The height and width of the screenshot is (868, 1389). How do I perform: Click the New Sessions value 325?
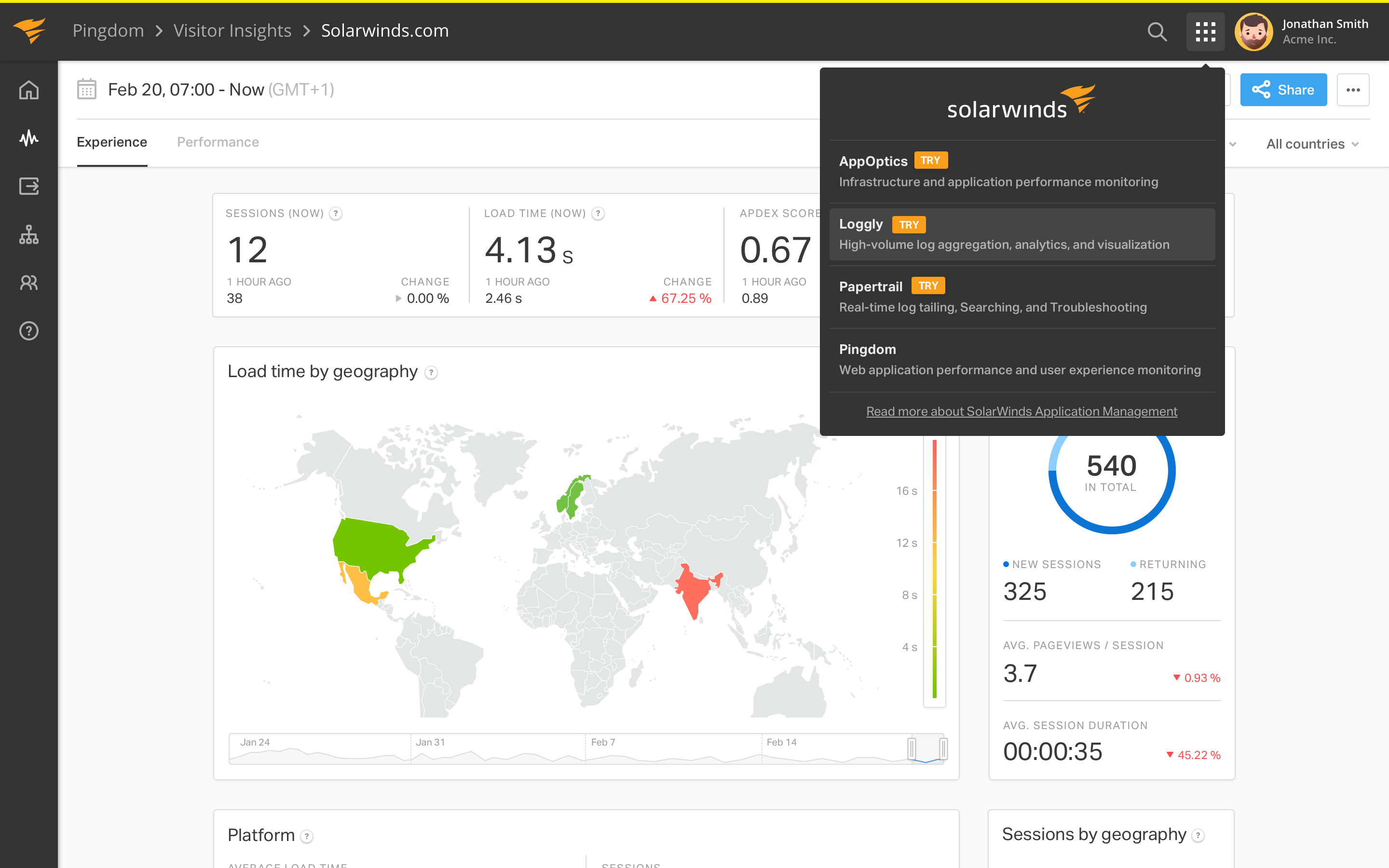pyautogui.click(x=1024, y=591)
